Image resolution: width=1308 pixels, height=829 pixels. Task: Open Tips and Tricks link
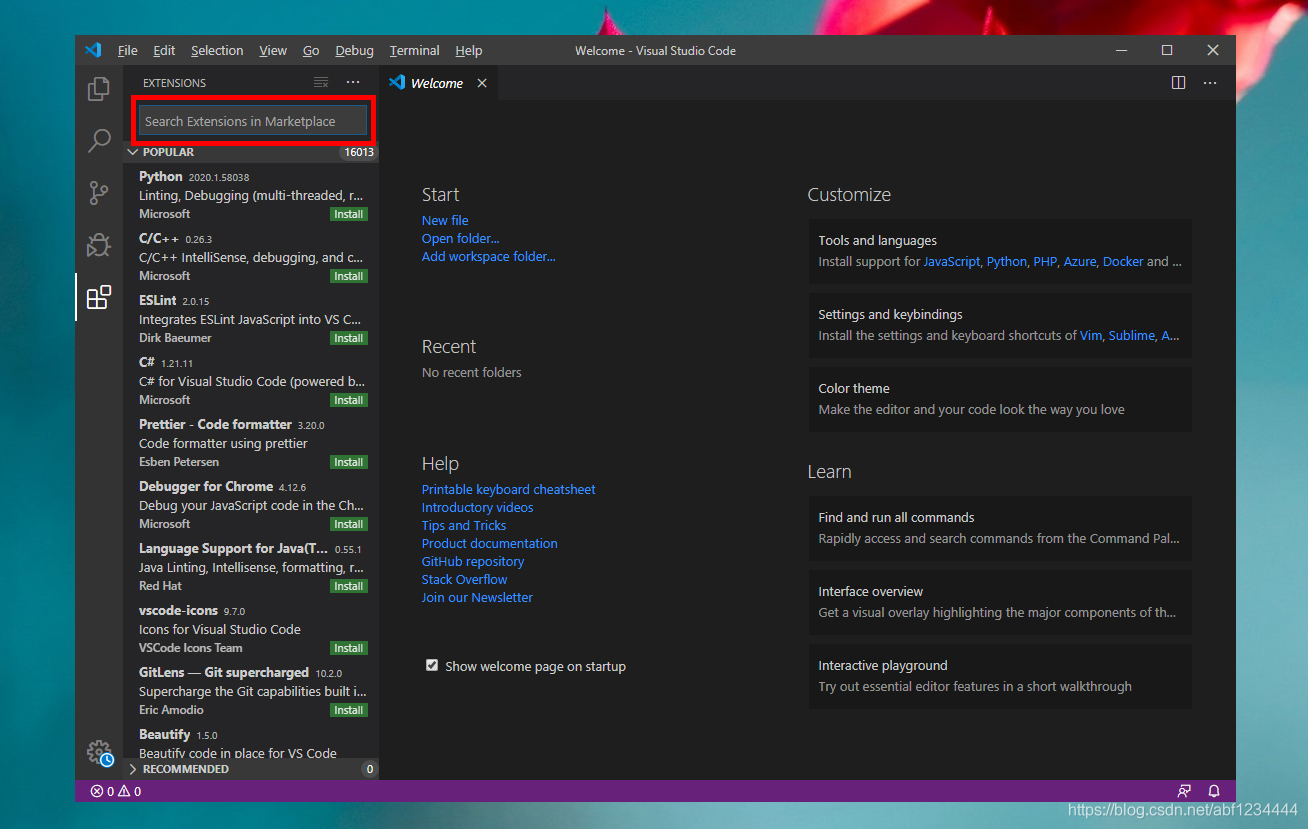[464, 525]
